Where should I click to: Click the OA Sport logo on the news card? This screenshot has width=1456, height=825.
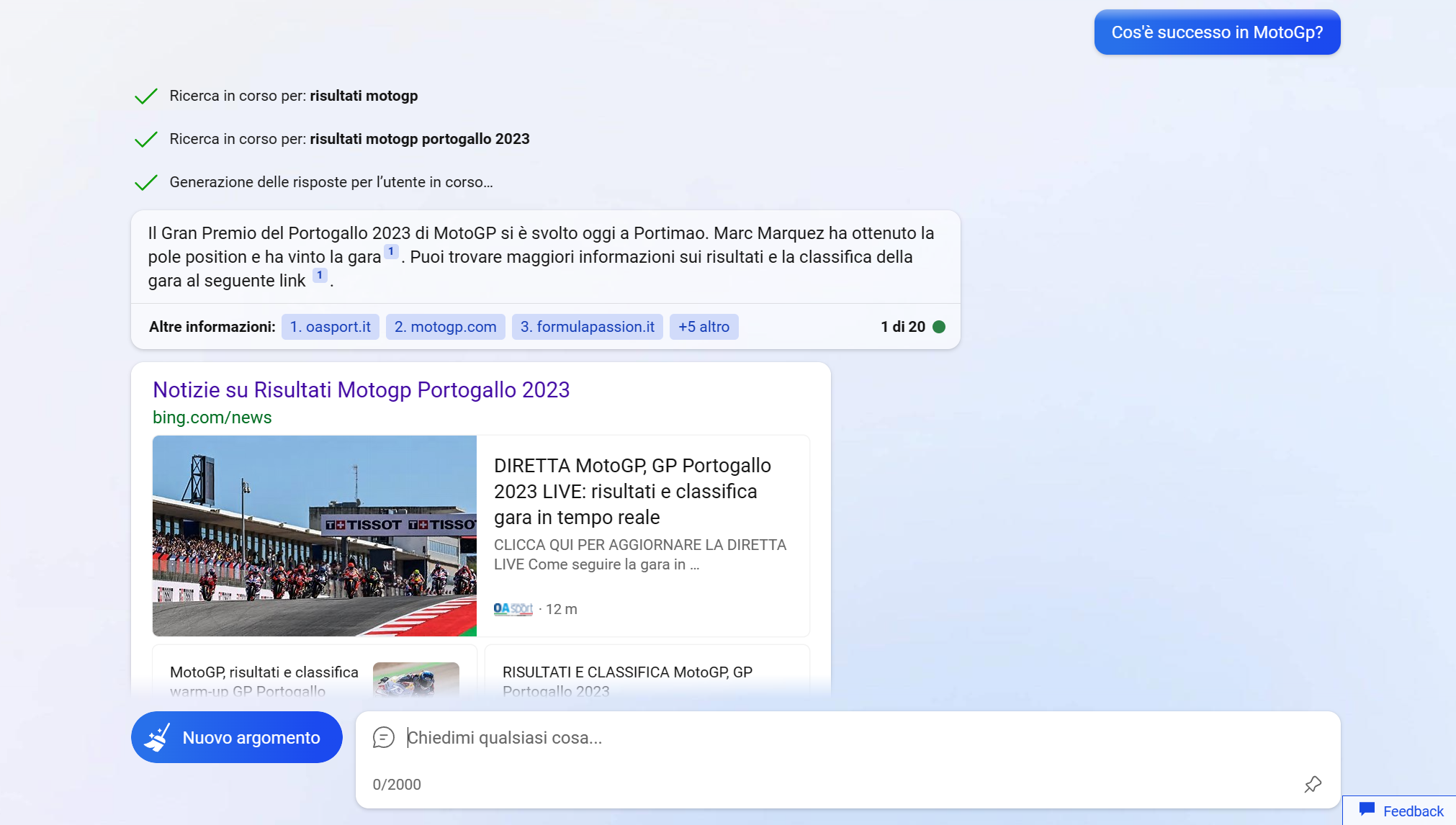click(x=512, y=608)
